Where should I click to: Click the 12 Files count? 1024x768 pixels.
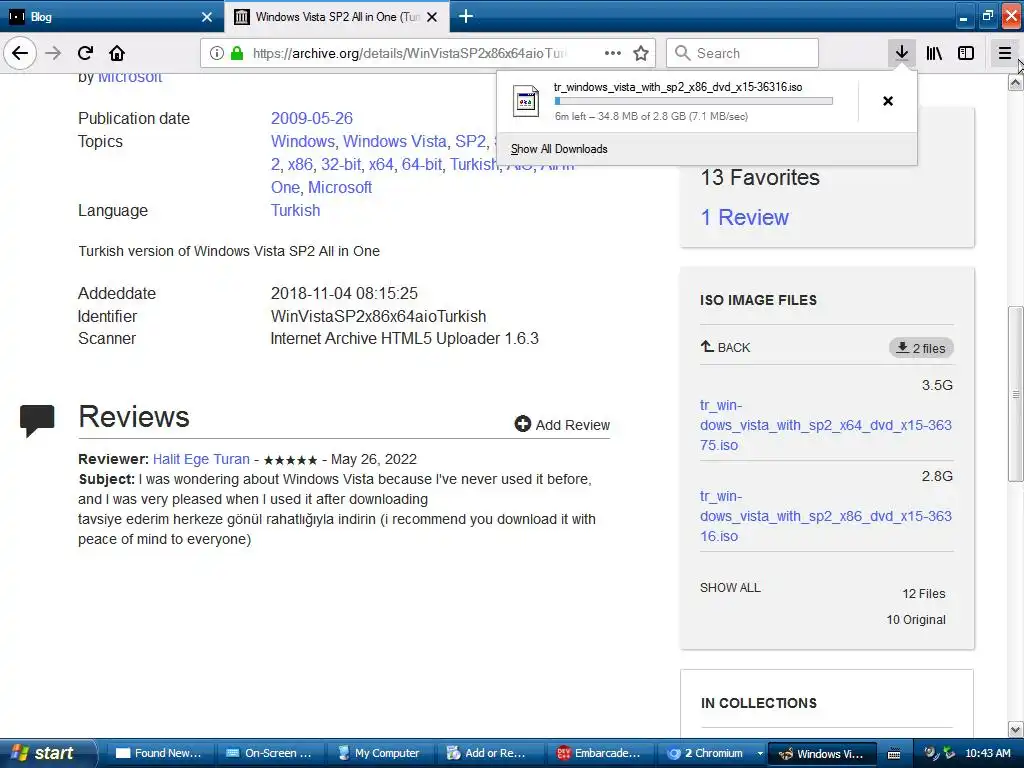(x=923, y=594)
